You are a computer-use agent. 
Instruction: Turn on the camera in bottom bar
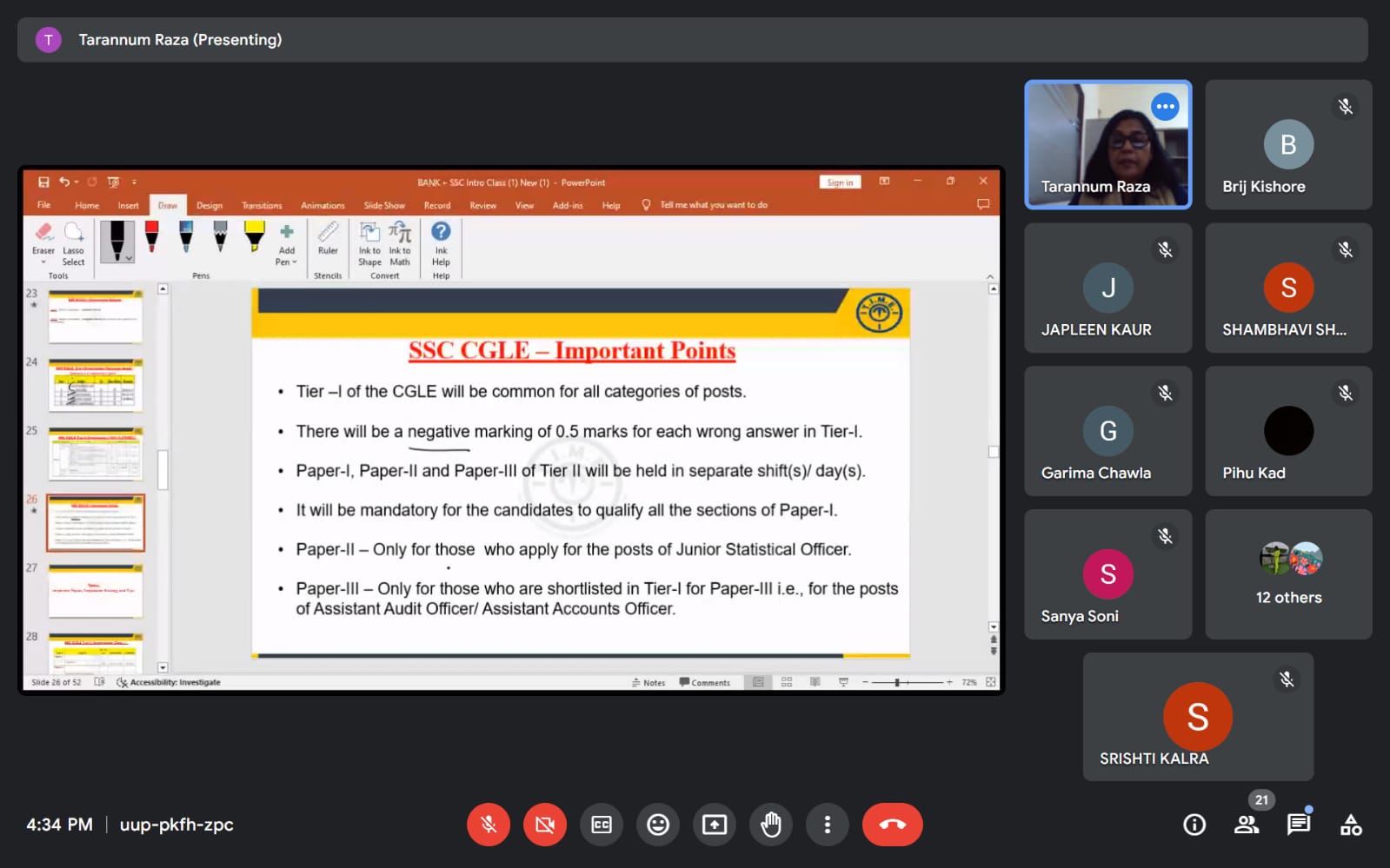[x=545, y=825]
